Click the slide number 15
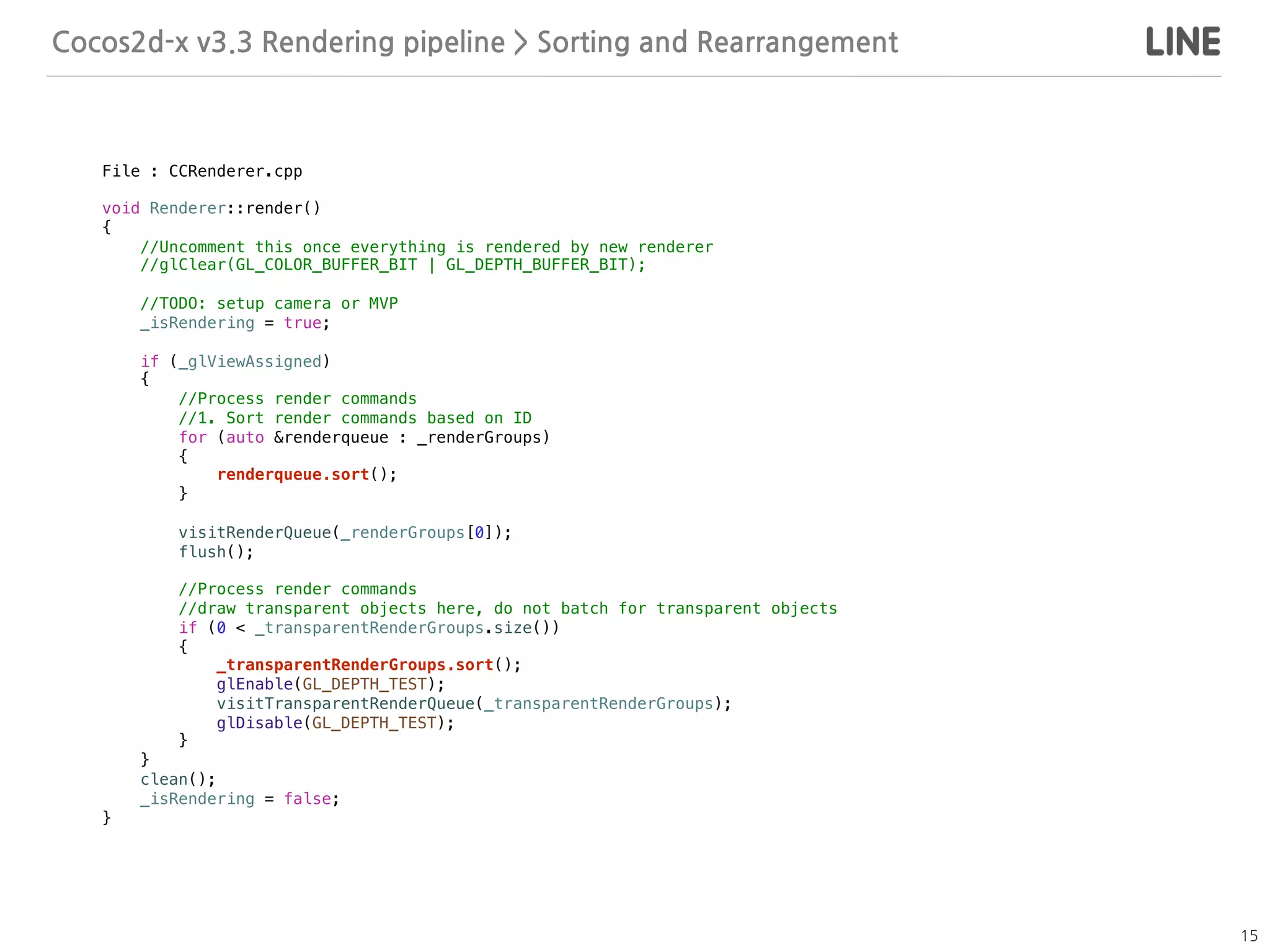The height and width of the screenshot is (952, 1270). (1249, 935)
